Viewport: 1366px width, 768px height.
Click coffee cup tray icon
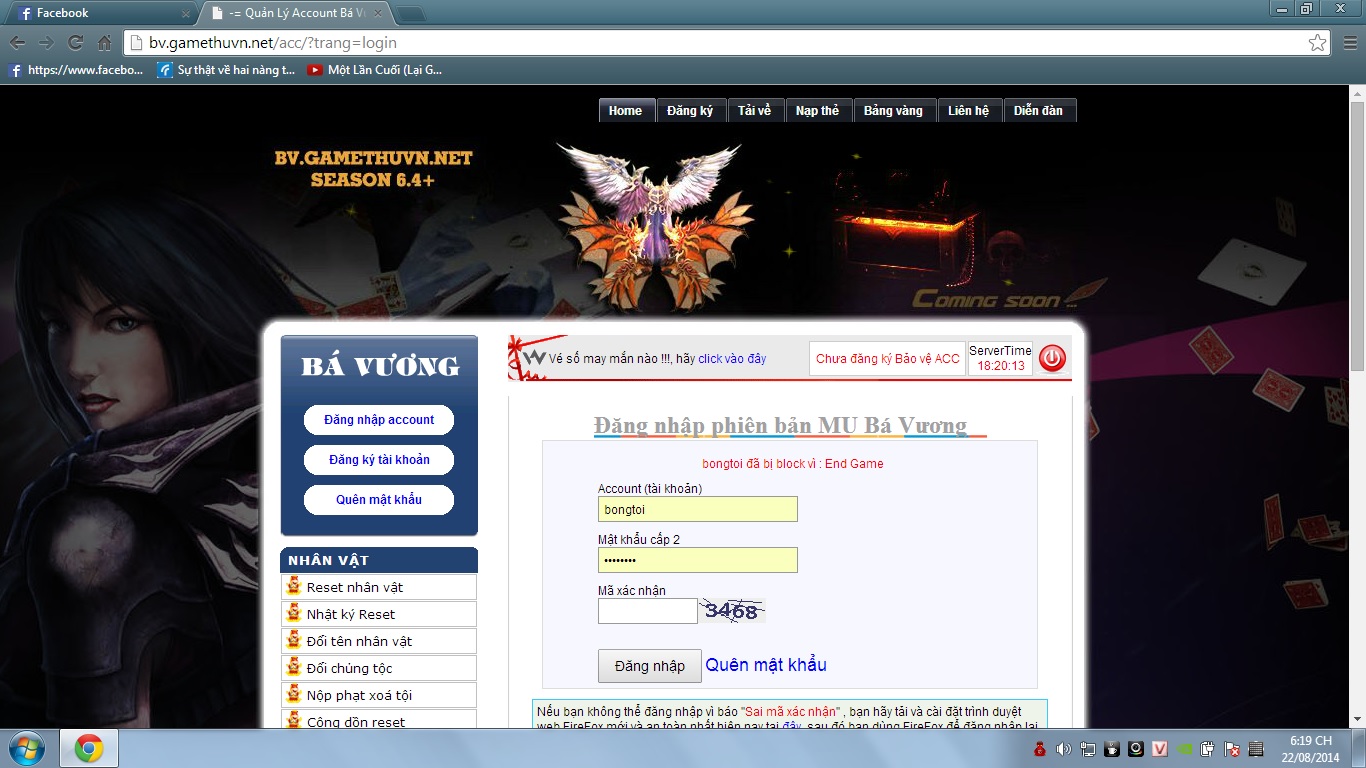pos(1111,749)
